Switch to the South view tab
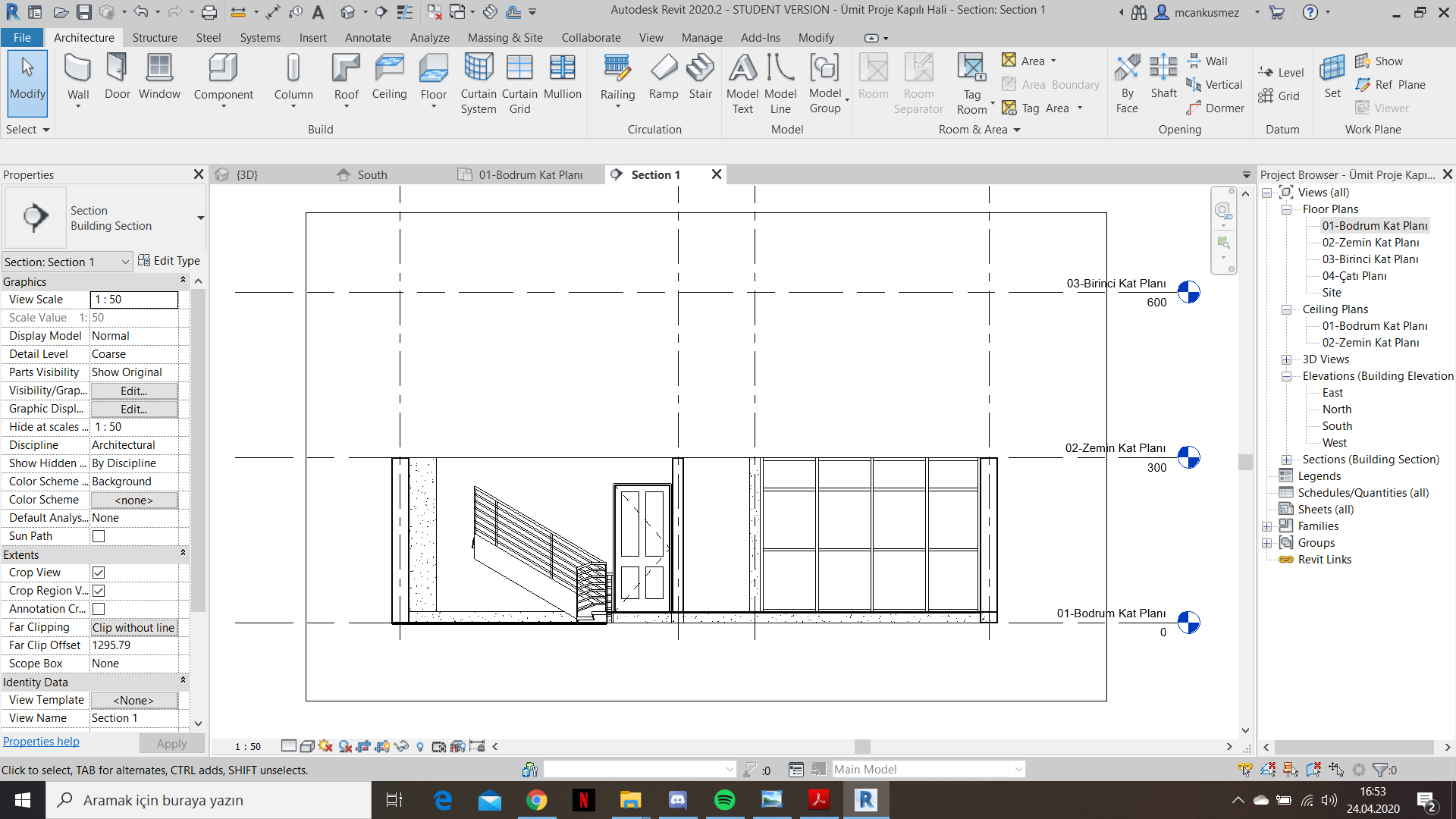 (372, 175)
